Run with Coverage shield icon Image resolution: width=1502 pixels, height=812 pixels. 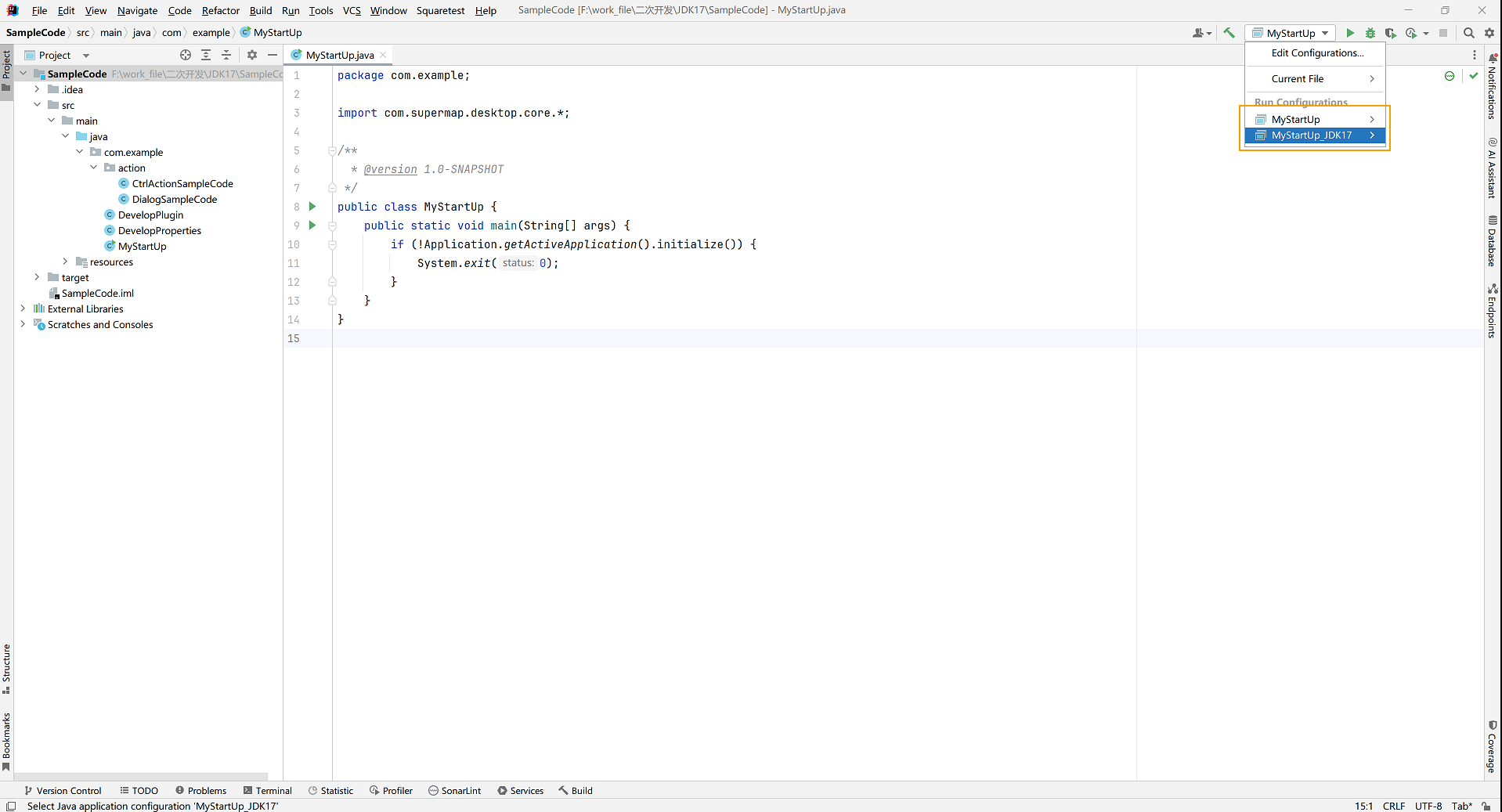[1390, 33]
